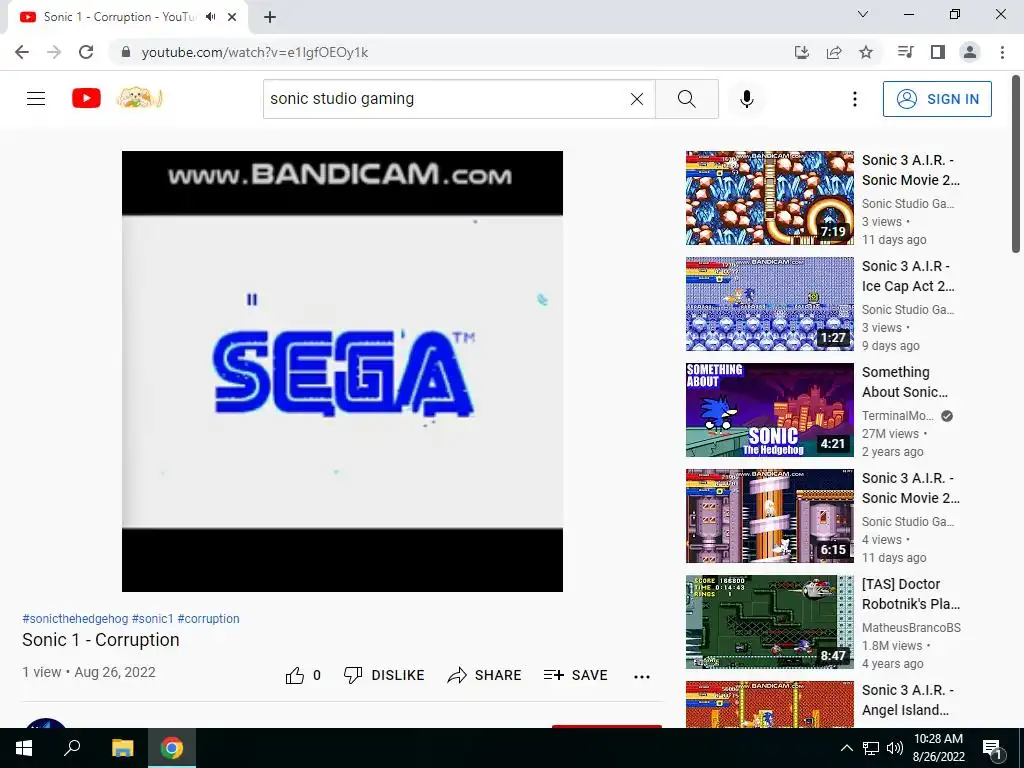Click the address bar URL
1024x768 pixels.
(x=255, y=52)
